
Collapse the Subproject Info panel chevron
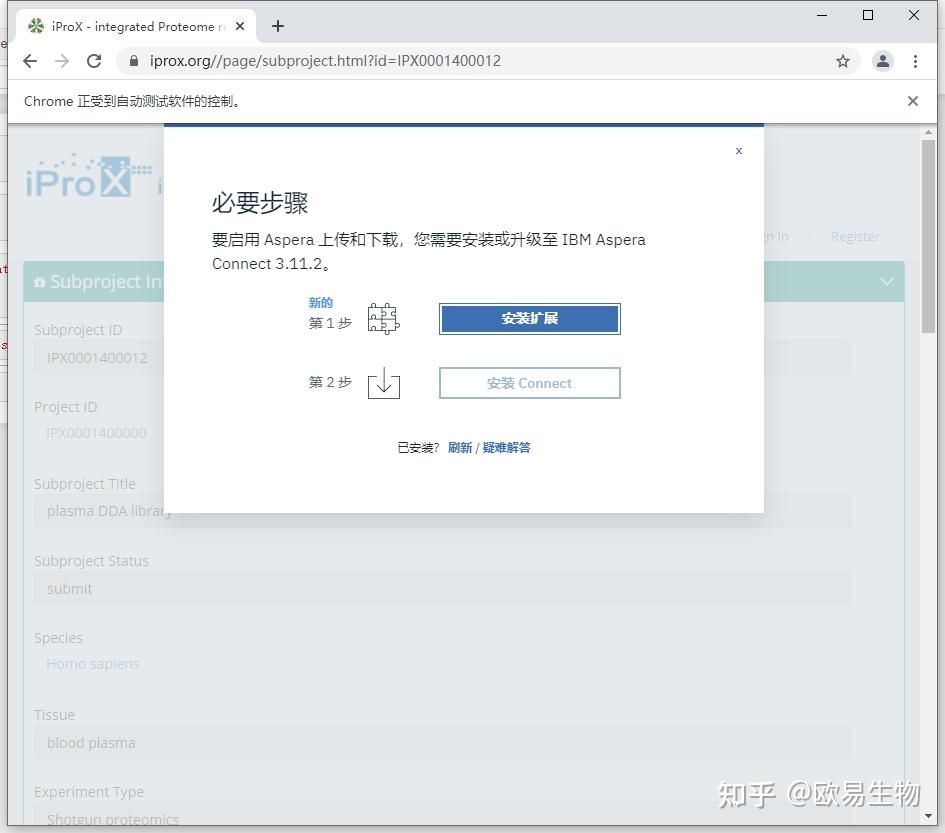(x=886, y=281)
